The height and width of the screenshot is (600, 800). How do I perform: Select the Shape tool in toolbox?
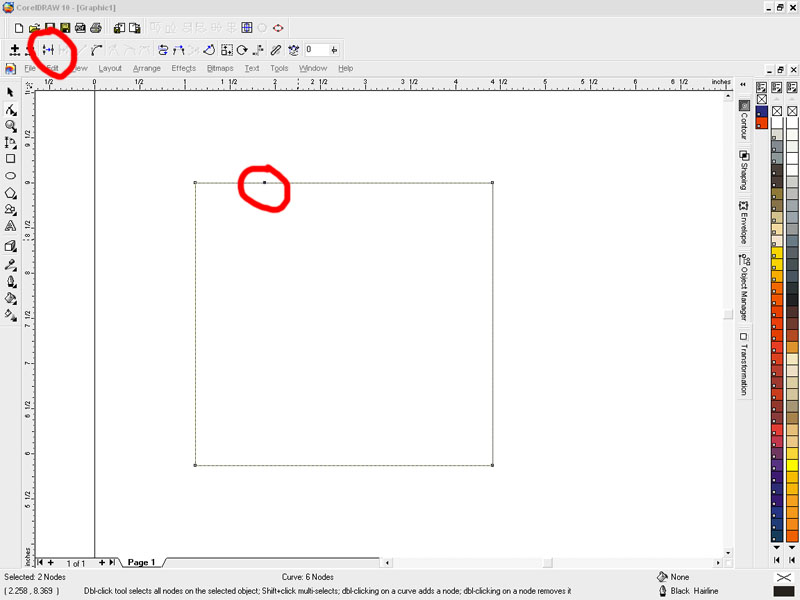(10, 109)
